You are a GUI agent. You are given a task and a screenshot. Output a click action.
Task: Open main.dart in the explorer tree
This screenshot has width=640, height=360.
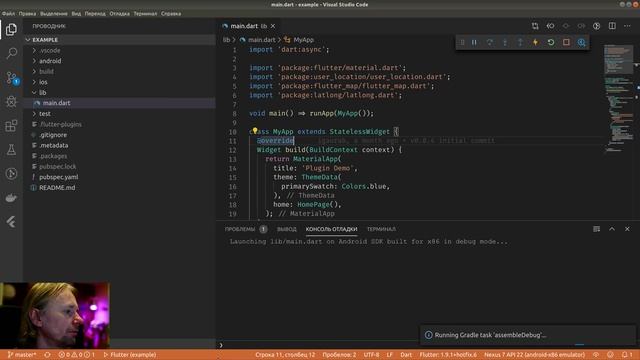(x=56, y=103)
